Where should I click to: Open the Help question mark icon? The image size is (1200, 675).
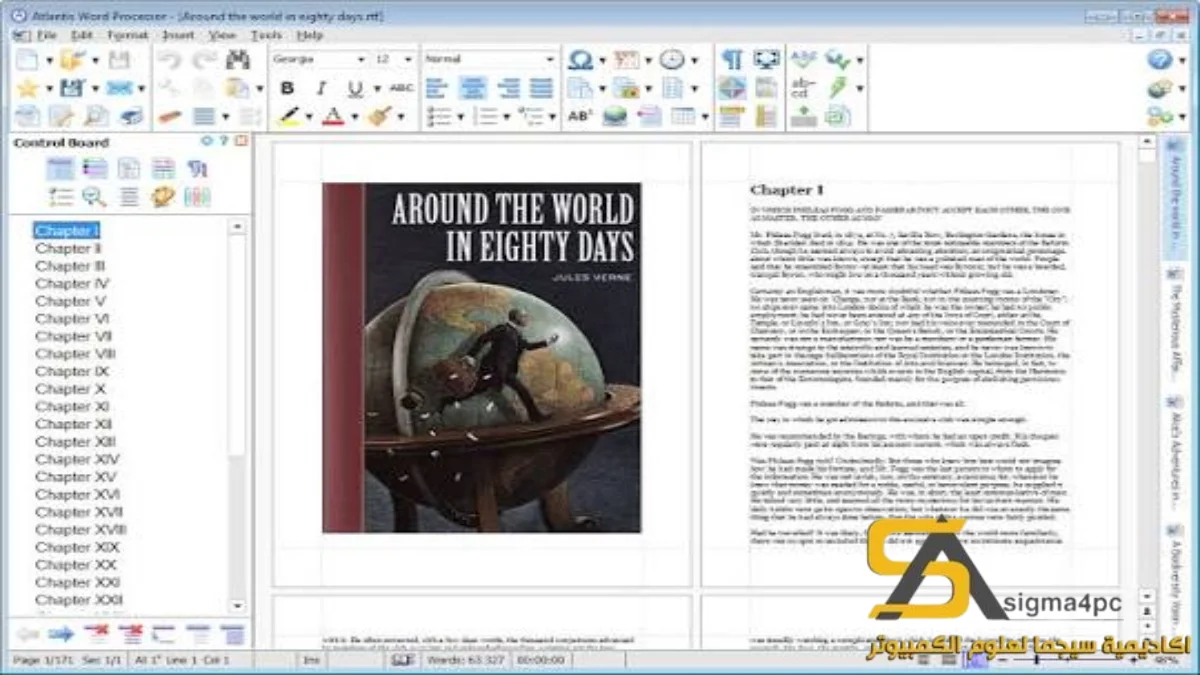pos(1159,60)
